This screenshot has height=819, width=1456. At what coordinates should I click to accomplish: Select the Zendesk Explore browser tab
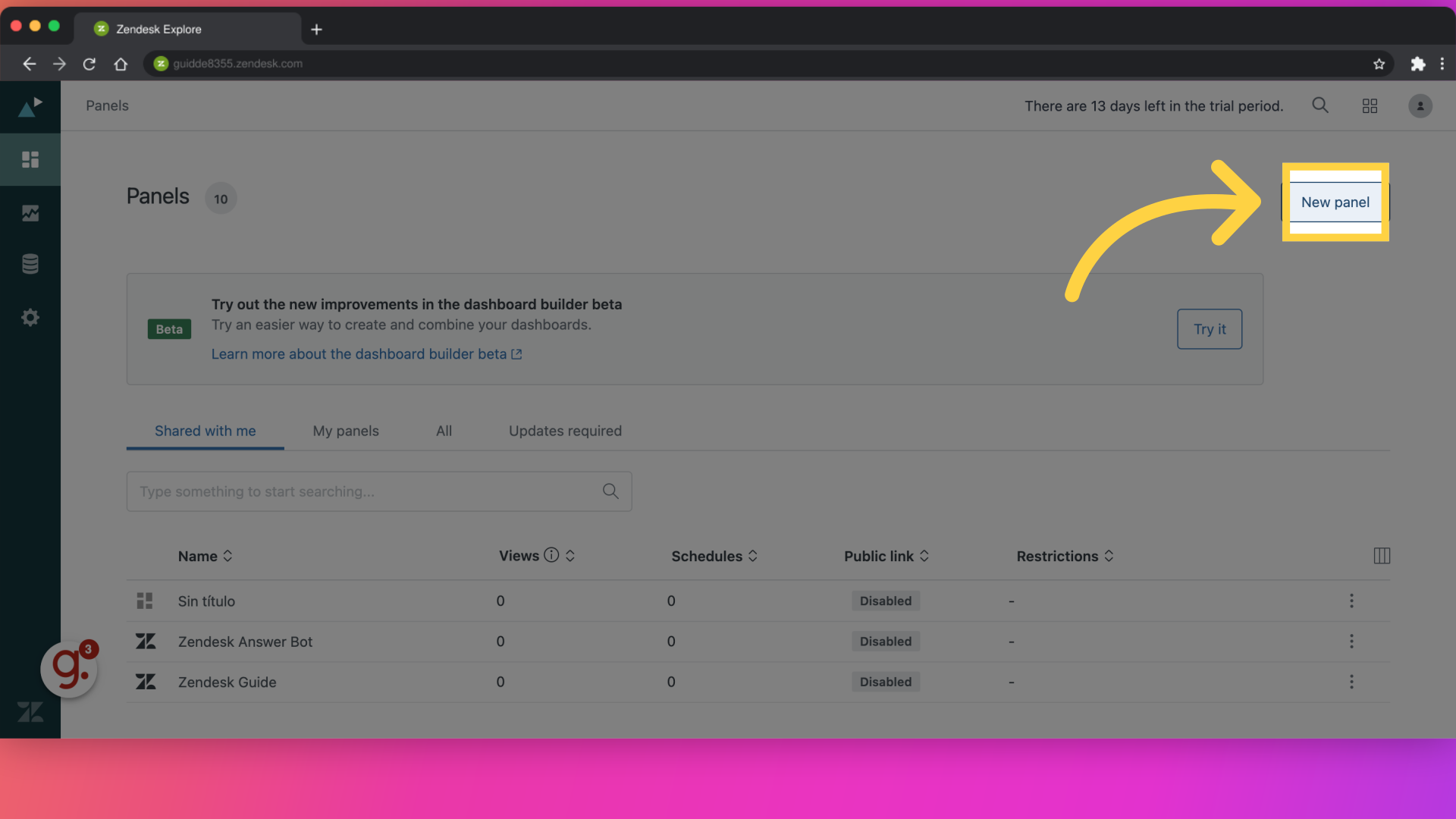187,29
